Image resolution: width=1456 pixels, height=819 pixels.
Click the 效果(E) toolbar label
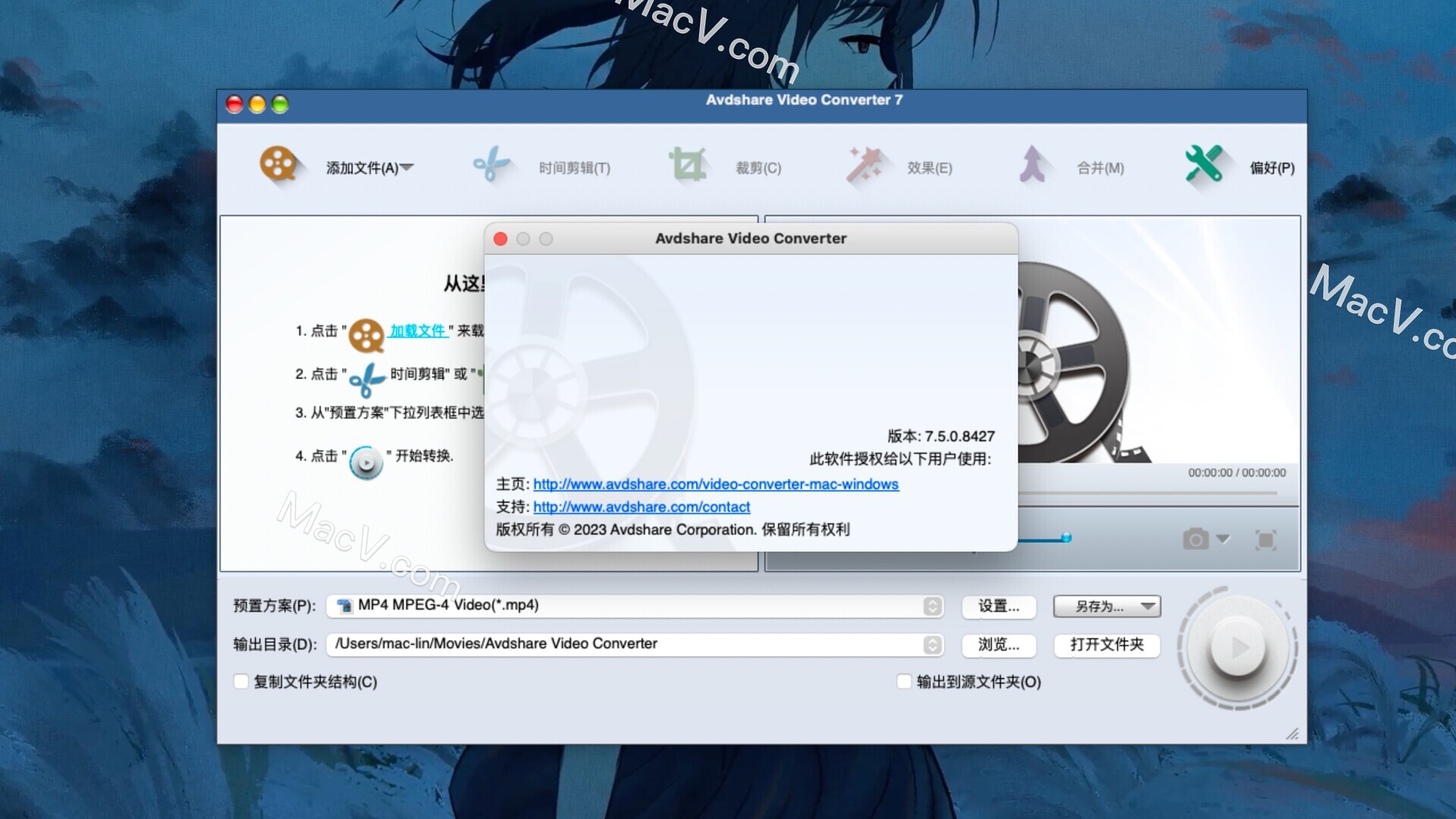pyautogui.click(x=930, y=168)
